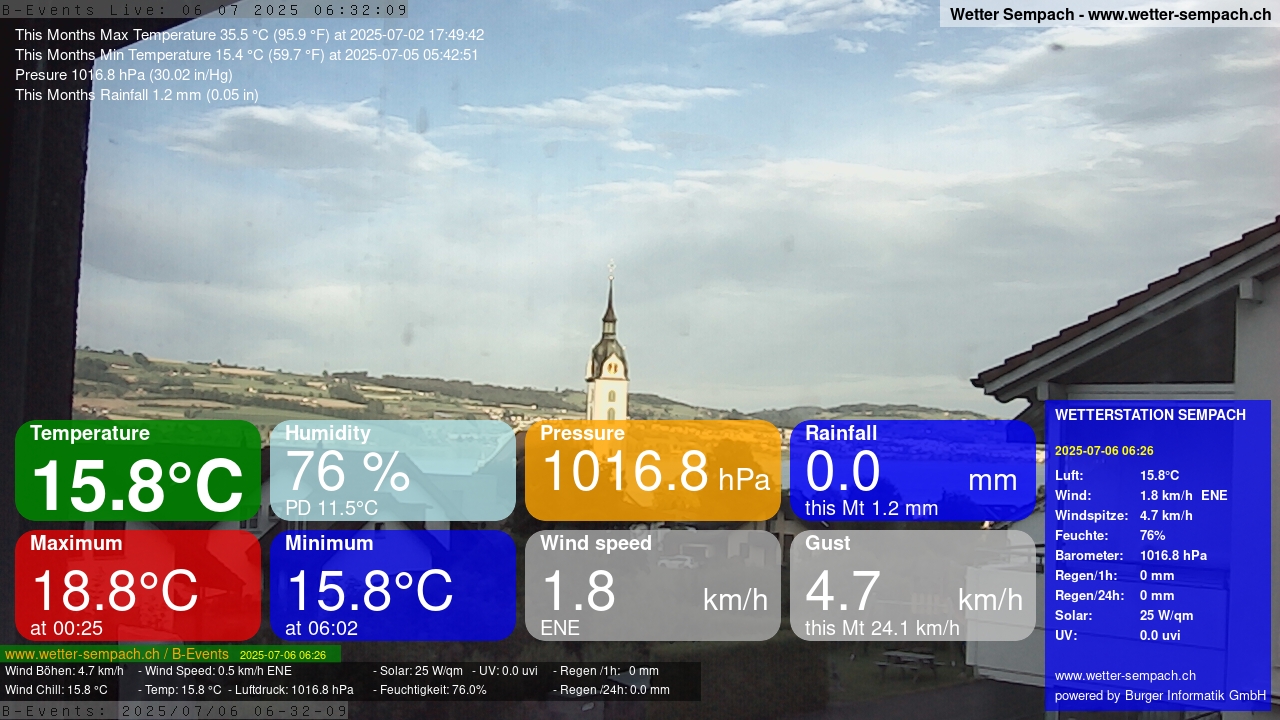Click the Minimum 15.8°C blue tile
1280x720 pixels.
click(393, 585)
